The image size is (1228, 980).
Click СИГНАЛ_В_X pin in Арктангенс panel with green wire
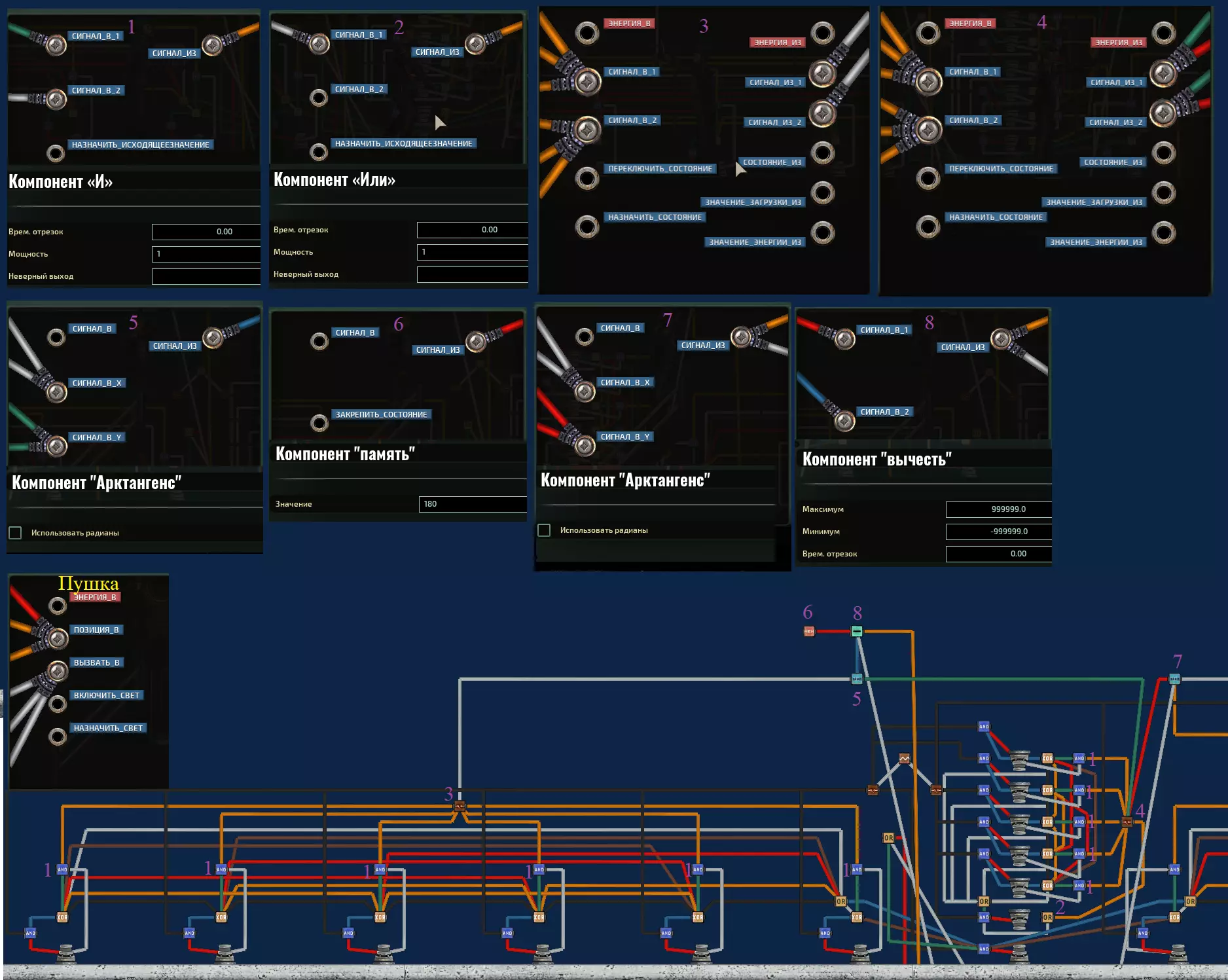pyautogui.click(x=57, y=391)
